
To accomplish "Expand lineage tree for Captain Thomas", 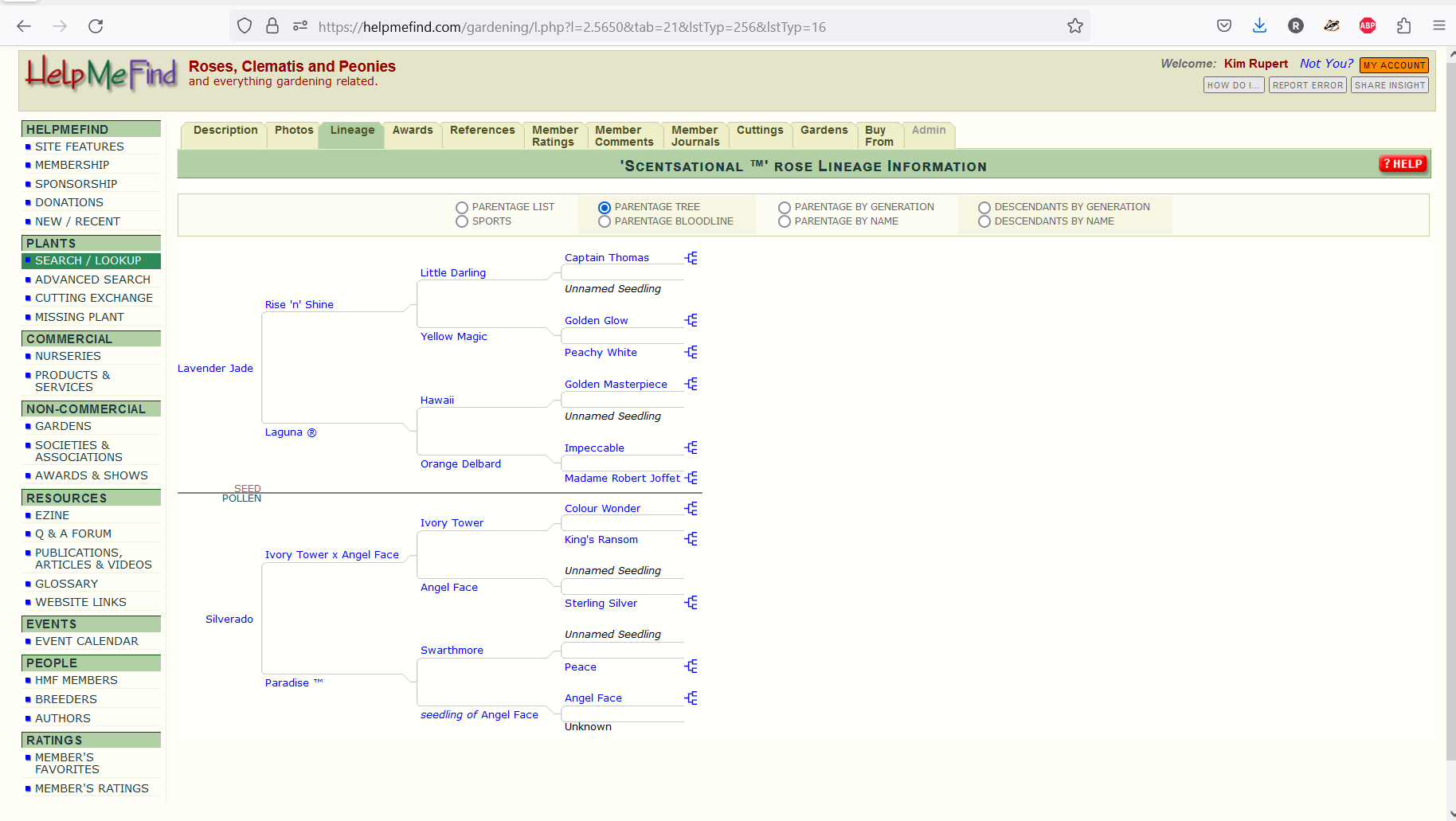I will coord(691,258).
